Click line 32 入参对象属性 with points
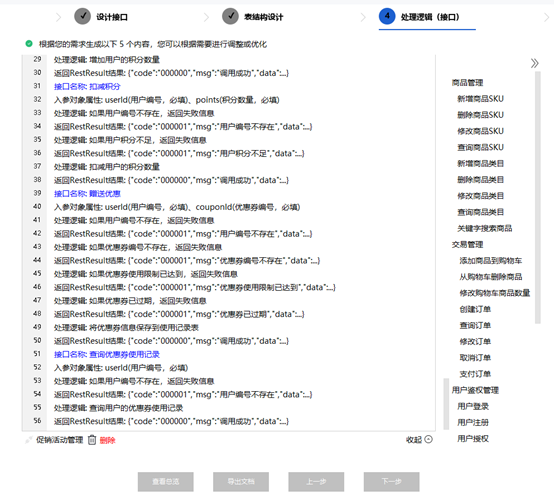The height and width of the screenshot is (495, 554). (166, 100)
